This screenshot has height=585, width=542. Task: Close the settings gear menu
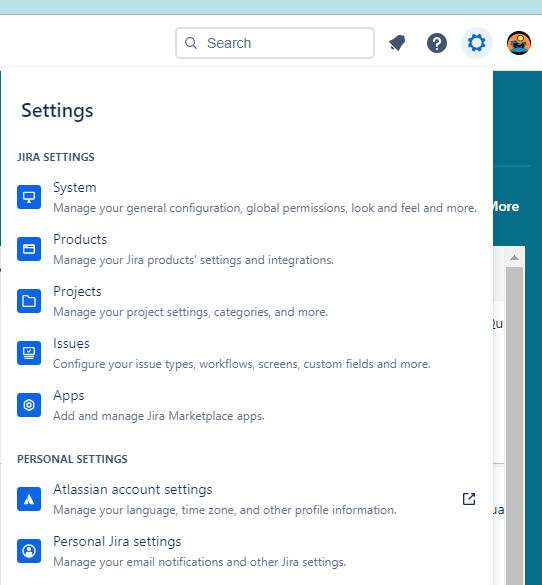(x=477, y=43)
